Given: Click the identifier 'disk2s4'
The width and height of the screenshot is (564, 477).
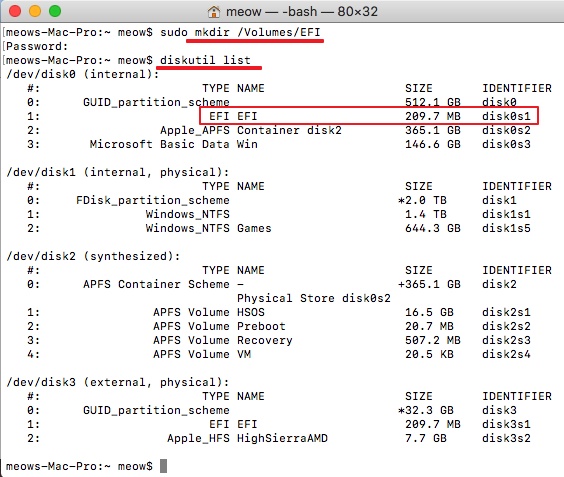Looking at the screenshot, I should pos(506,354).
